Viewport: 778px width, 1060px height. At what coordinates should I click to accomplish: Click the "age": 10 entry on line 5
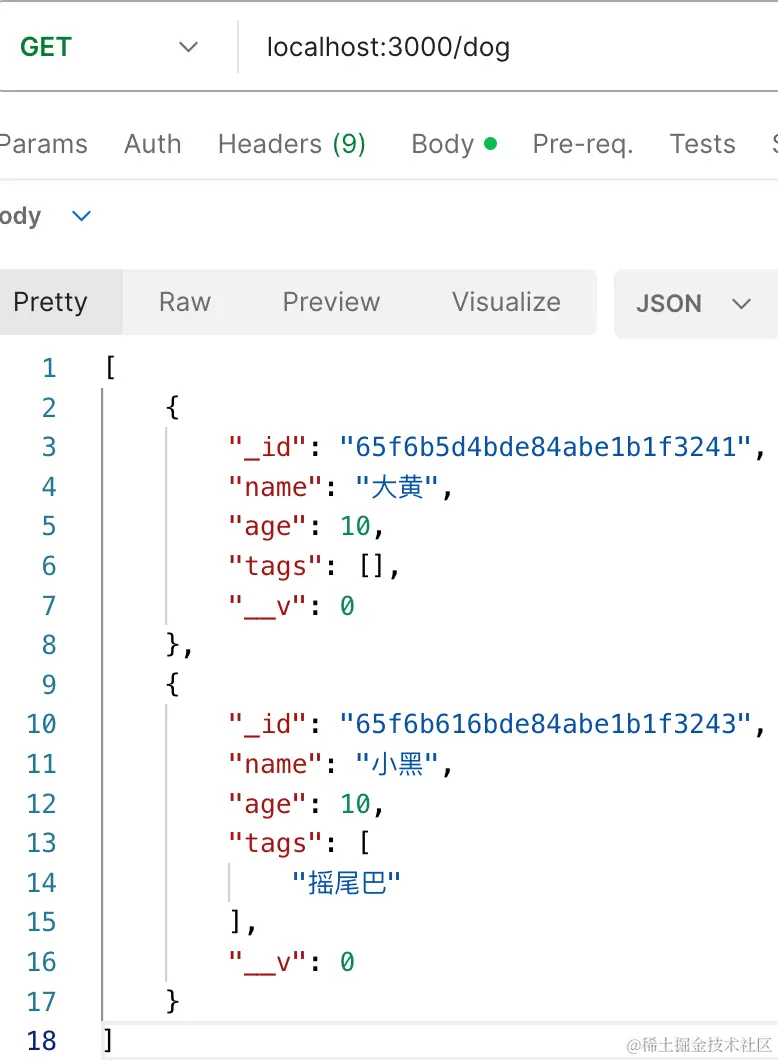pos(306,526)
